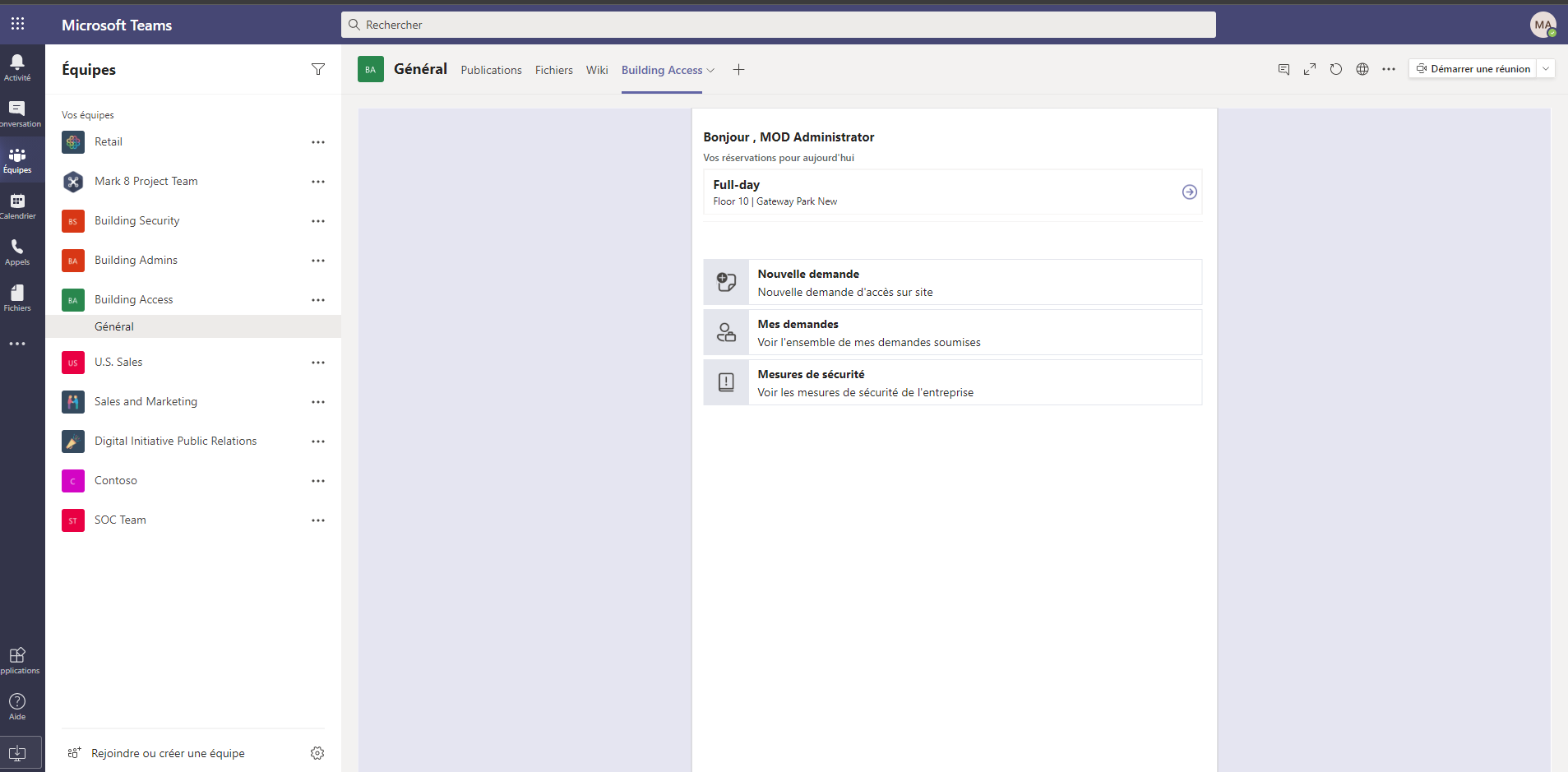
Task: Open Fichiers in the left rail
Action: pyautogui.click(x=17, y=298)
